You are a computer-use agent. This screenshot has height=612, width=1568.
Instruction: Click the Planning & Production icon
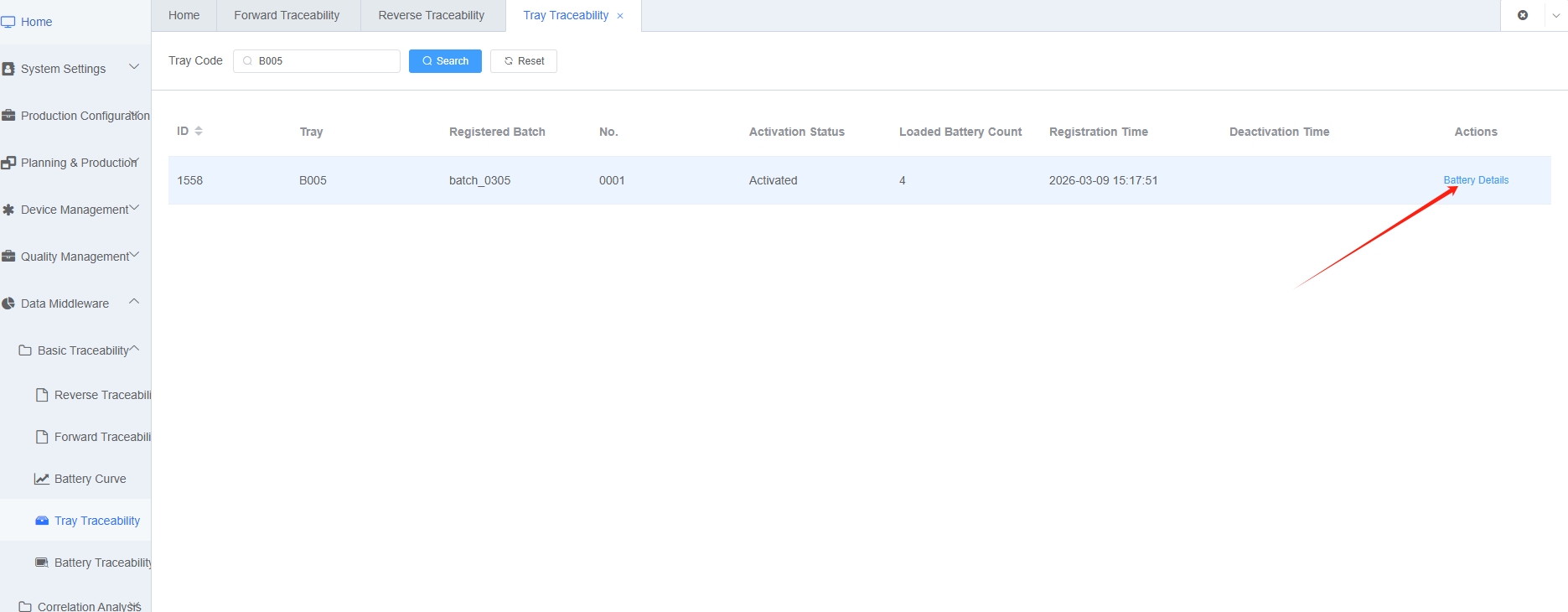[x=8, y=163]
